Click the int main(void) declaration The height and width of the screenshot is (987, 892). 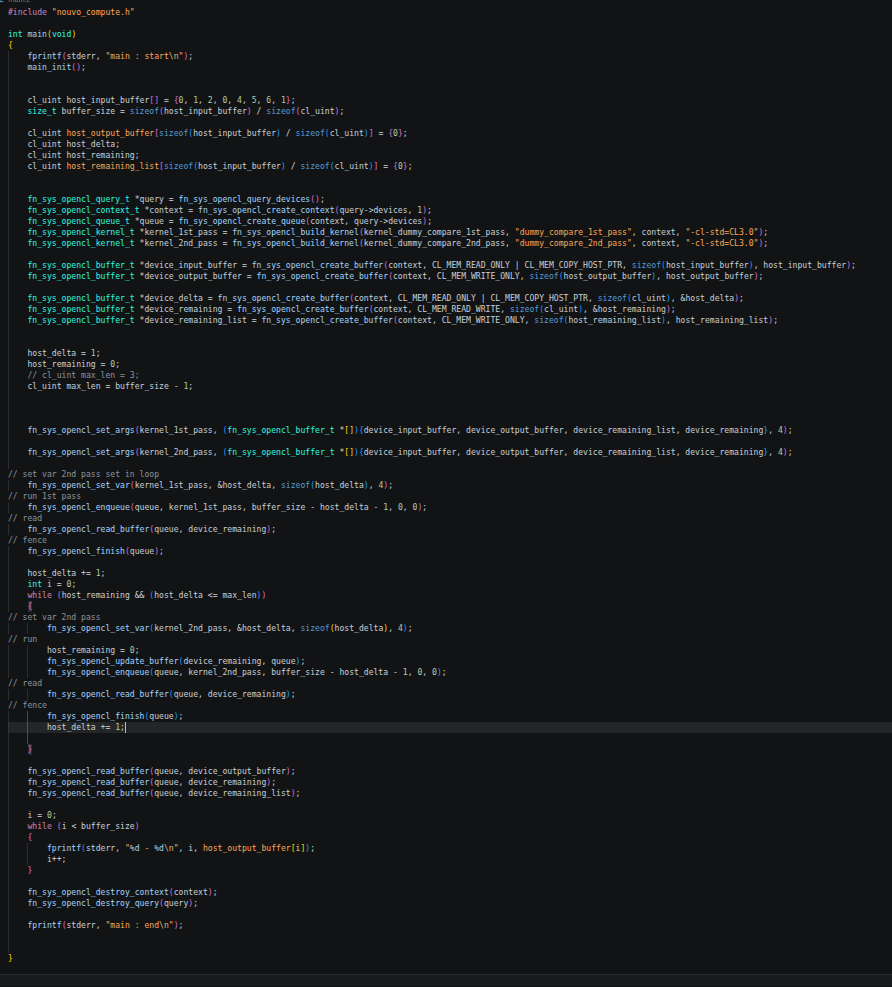click(x=42, y=34)
